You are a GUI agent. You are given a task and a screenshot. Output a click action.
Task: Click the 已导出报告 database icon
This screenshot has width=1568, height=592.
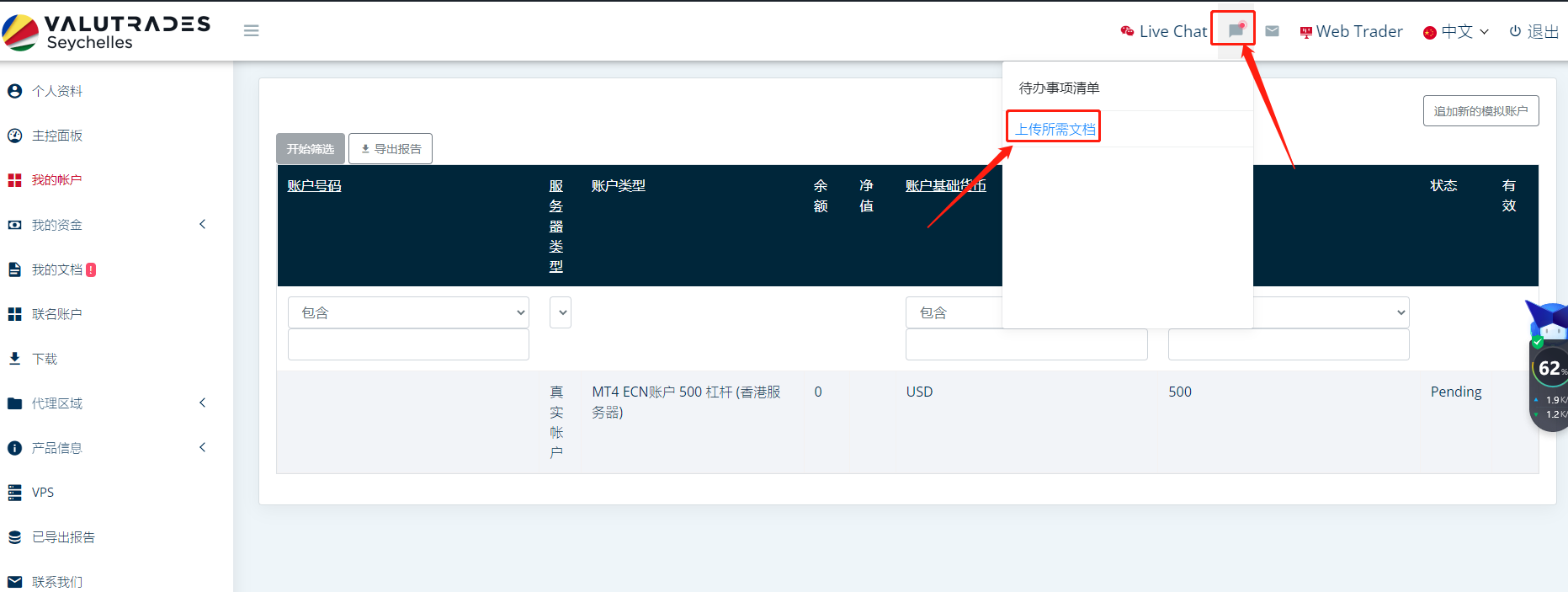coord(14,537)
